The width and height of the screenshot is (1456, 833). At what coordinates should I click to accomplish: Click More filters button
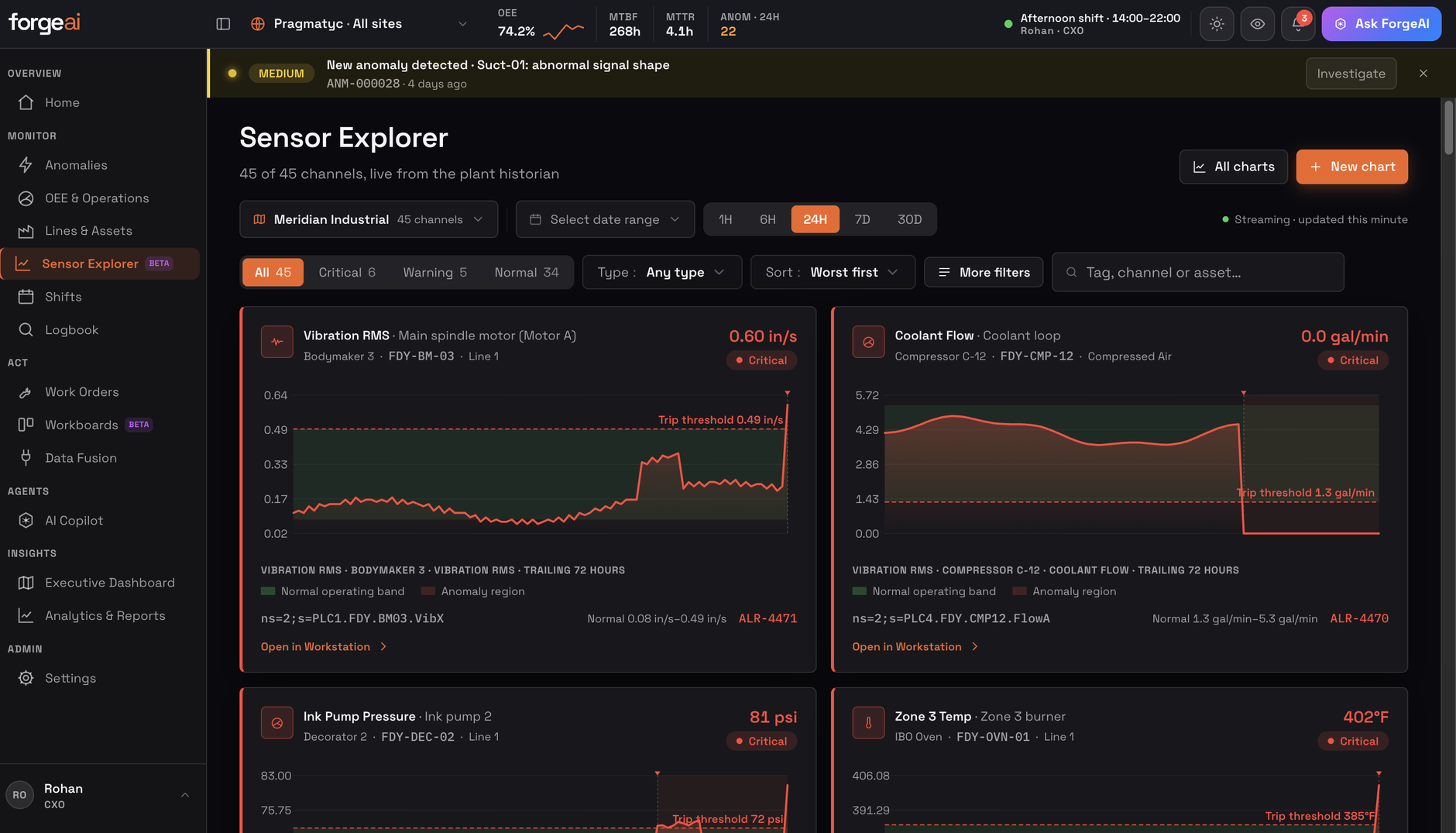click(x=984, y=272)
